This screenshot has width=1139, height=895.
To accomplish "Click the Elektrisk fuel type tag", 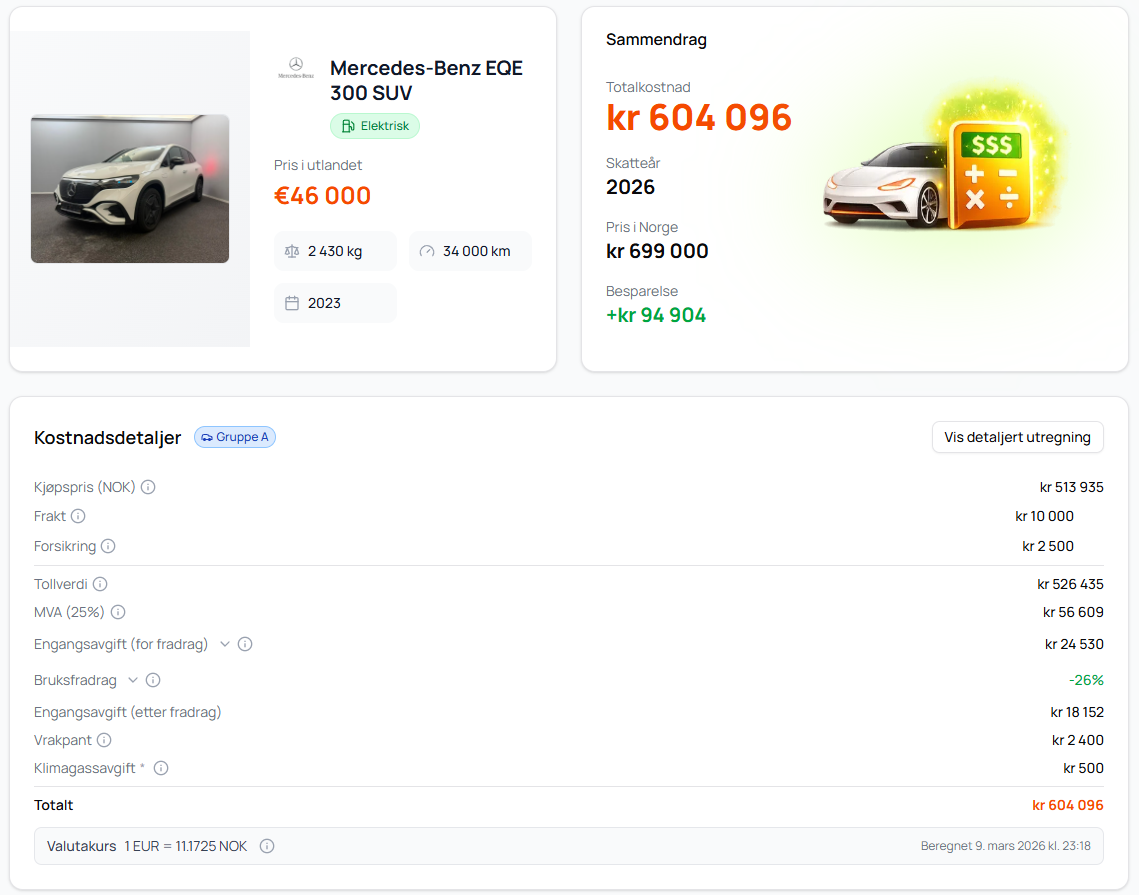I will point(375,126).
